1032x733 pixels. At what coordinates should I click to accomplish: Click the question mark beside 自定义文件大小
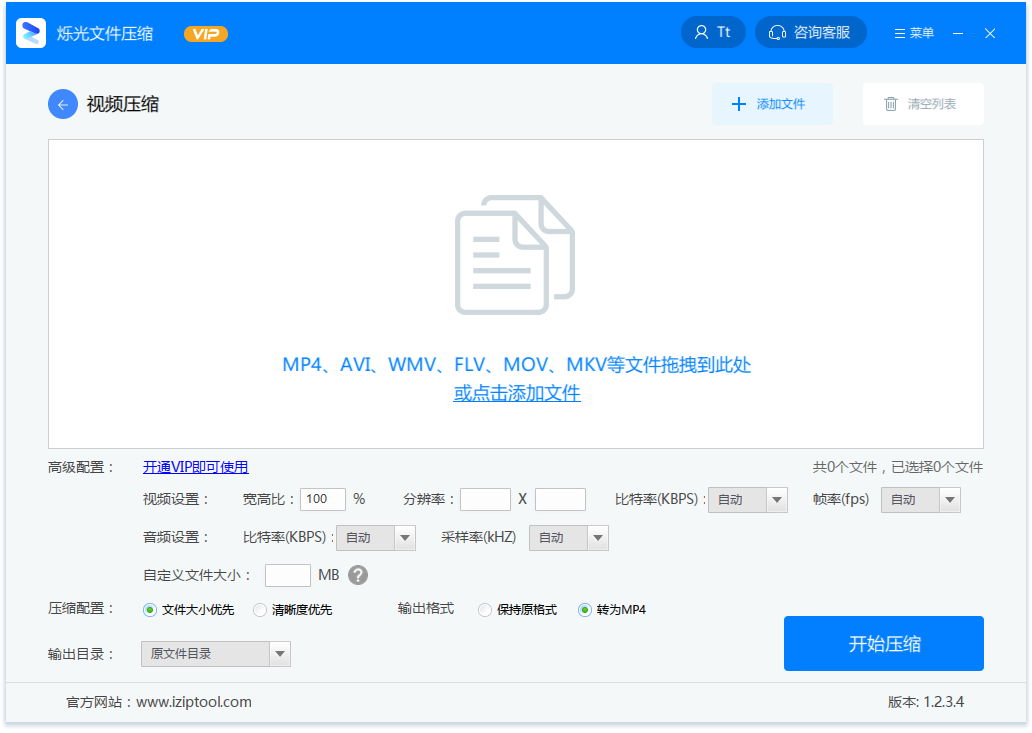click(357, 575)
